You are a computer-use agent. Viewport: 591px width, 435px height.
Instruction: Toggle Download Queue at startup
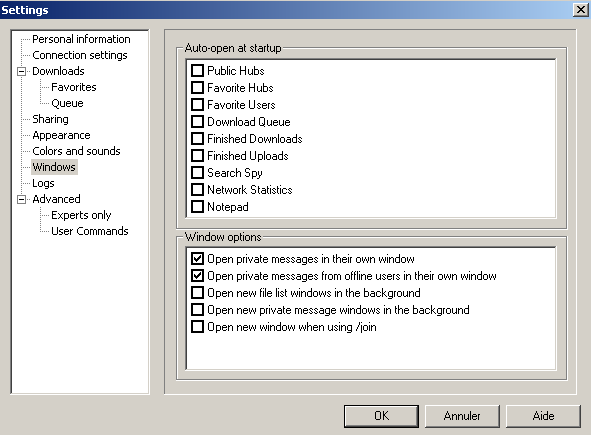[197, 121]
